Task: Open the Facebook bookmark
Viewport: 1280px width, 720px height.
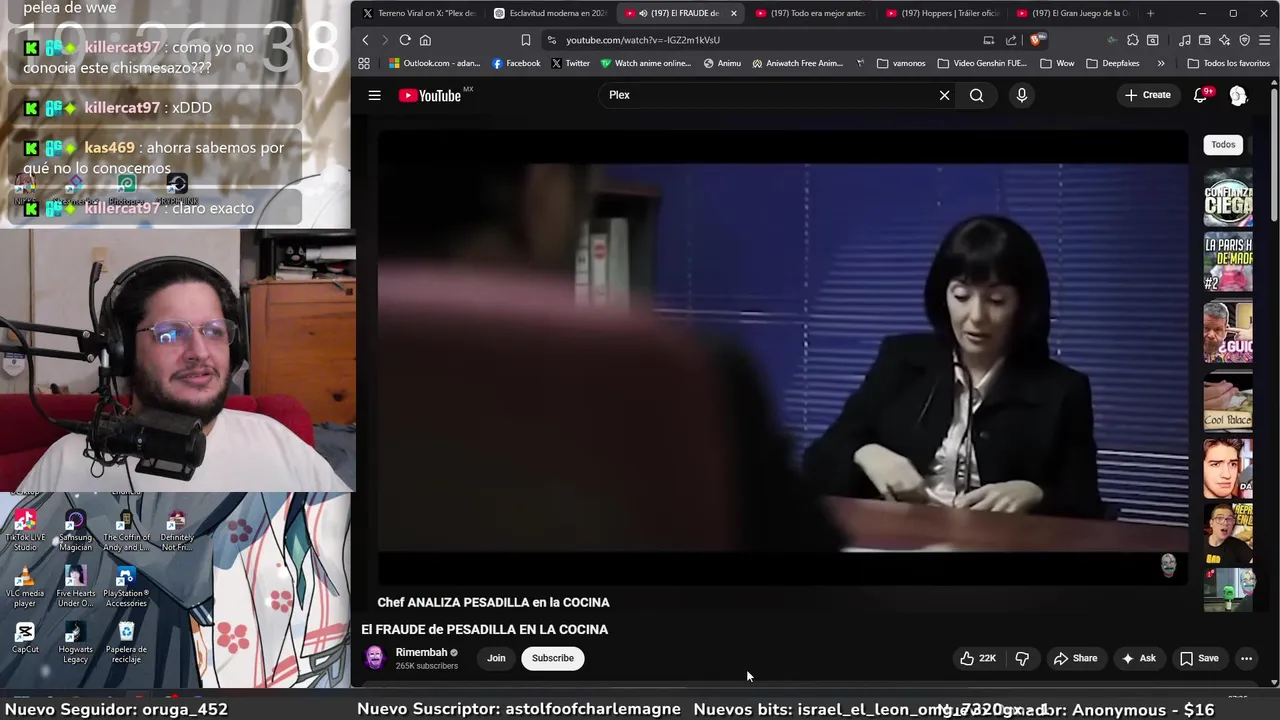Action: pyautogui.click(x=515, y=63)
